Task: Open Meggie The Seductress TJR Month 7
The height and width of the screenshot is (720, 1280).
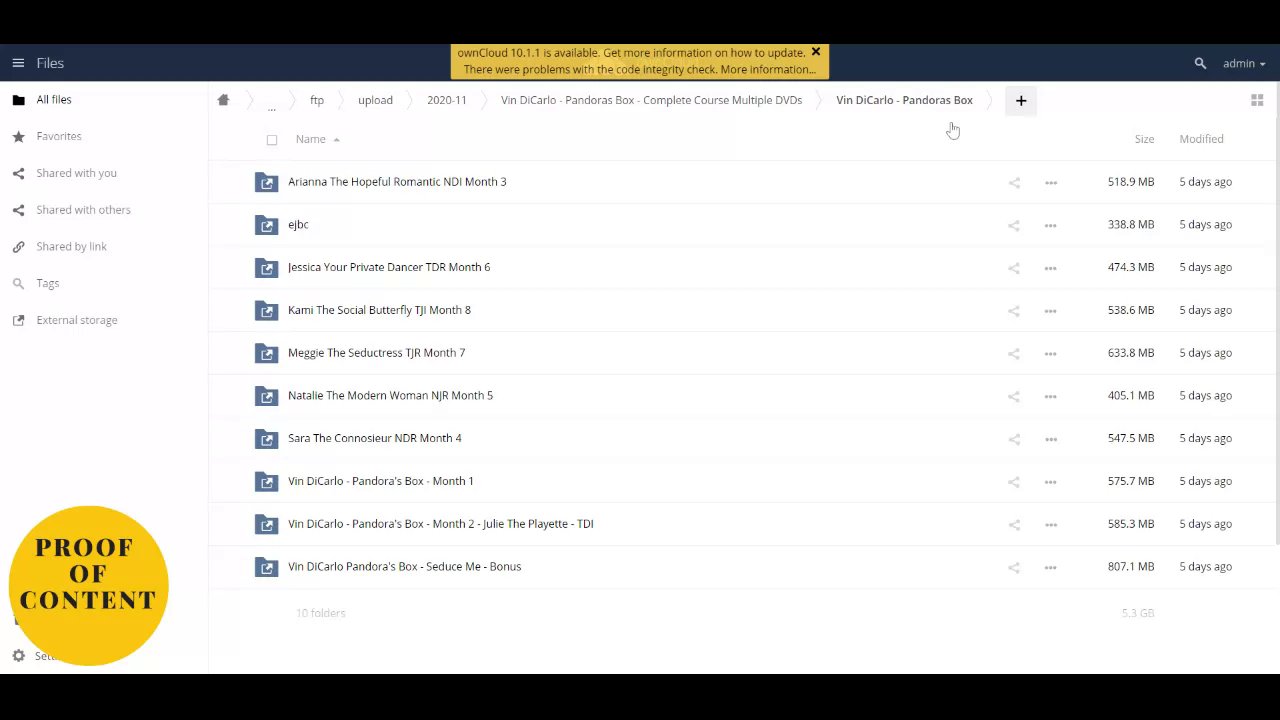Action: point(376,353)
